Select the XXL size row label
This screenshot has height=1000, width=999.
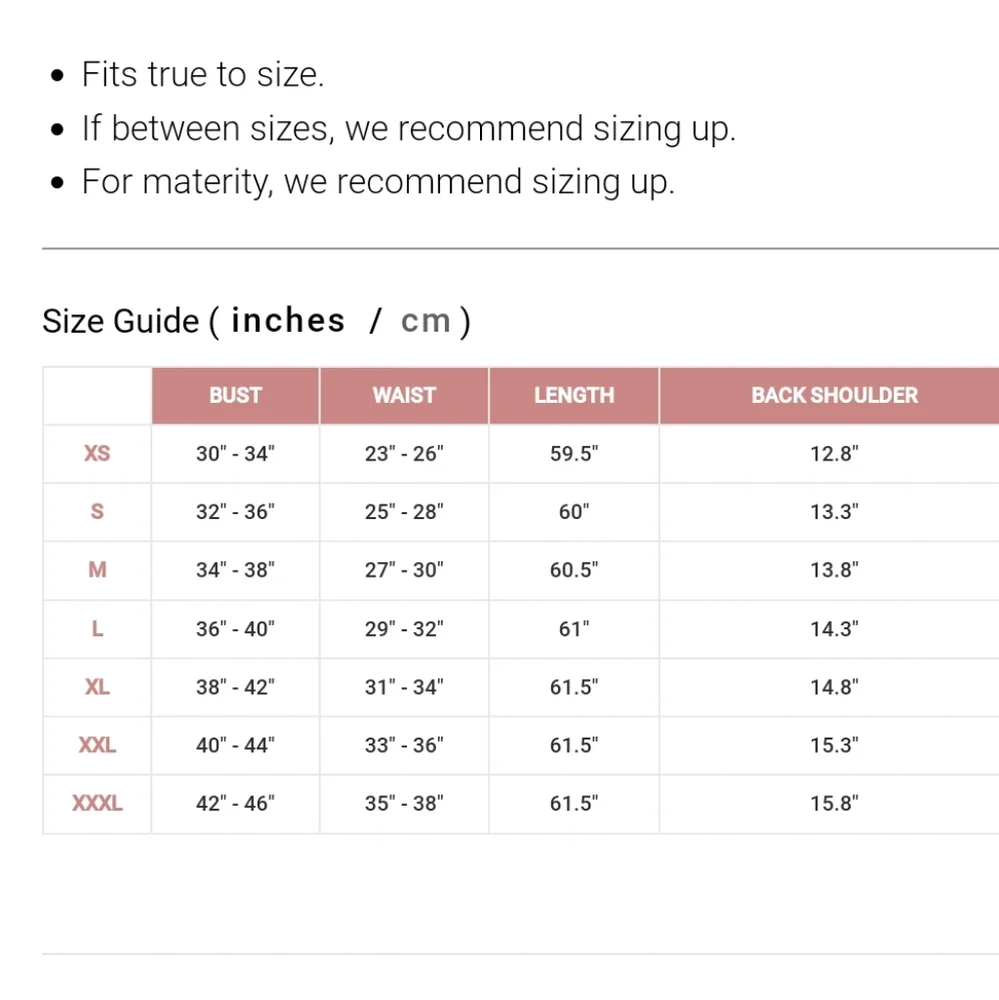pyautogui.click(x=97, y=745)
